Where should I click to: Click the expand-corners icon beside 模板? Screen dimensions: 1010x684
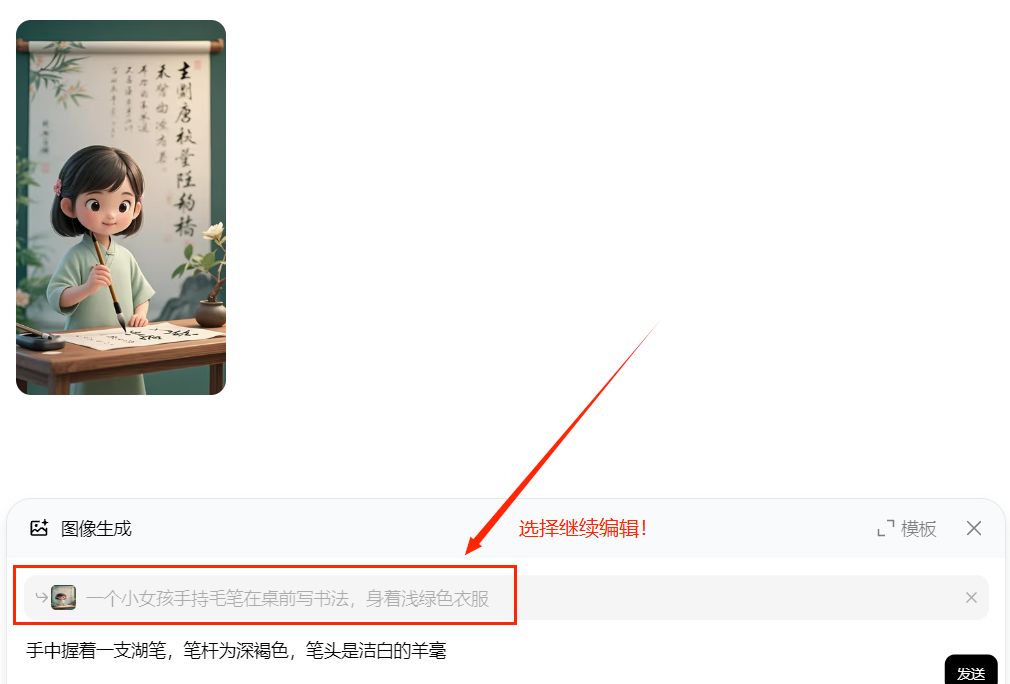pyautogui.click(x=886, y=529)
